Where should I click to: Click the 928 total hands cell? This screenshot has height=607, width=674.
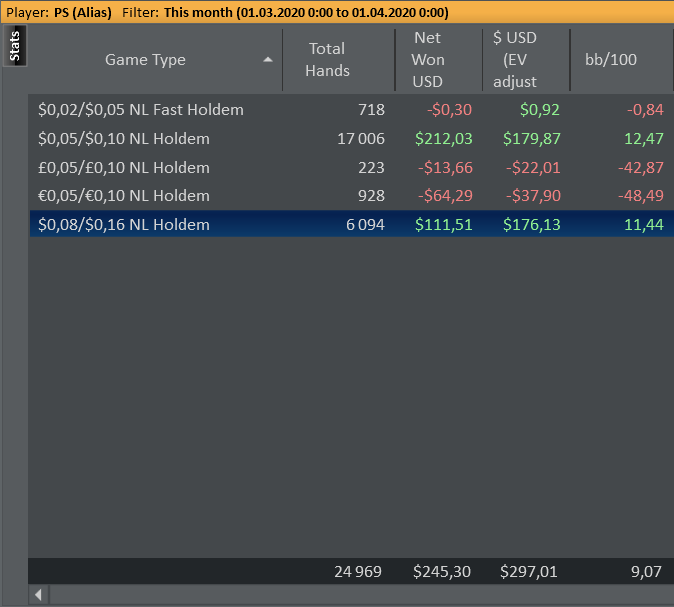371,196
